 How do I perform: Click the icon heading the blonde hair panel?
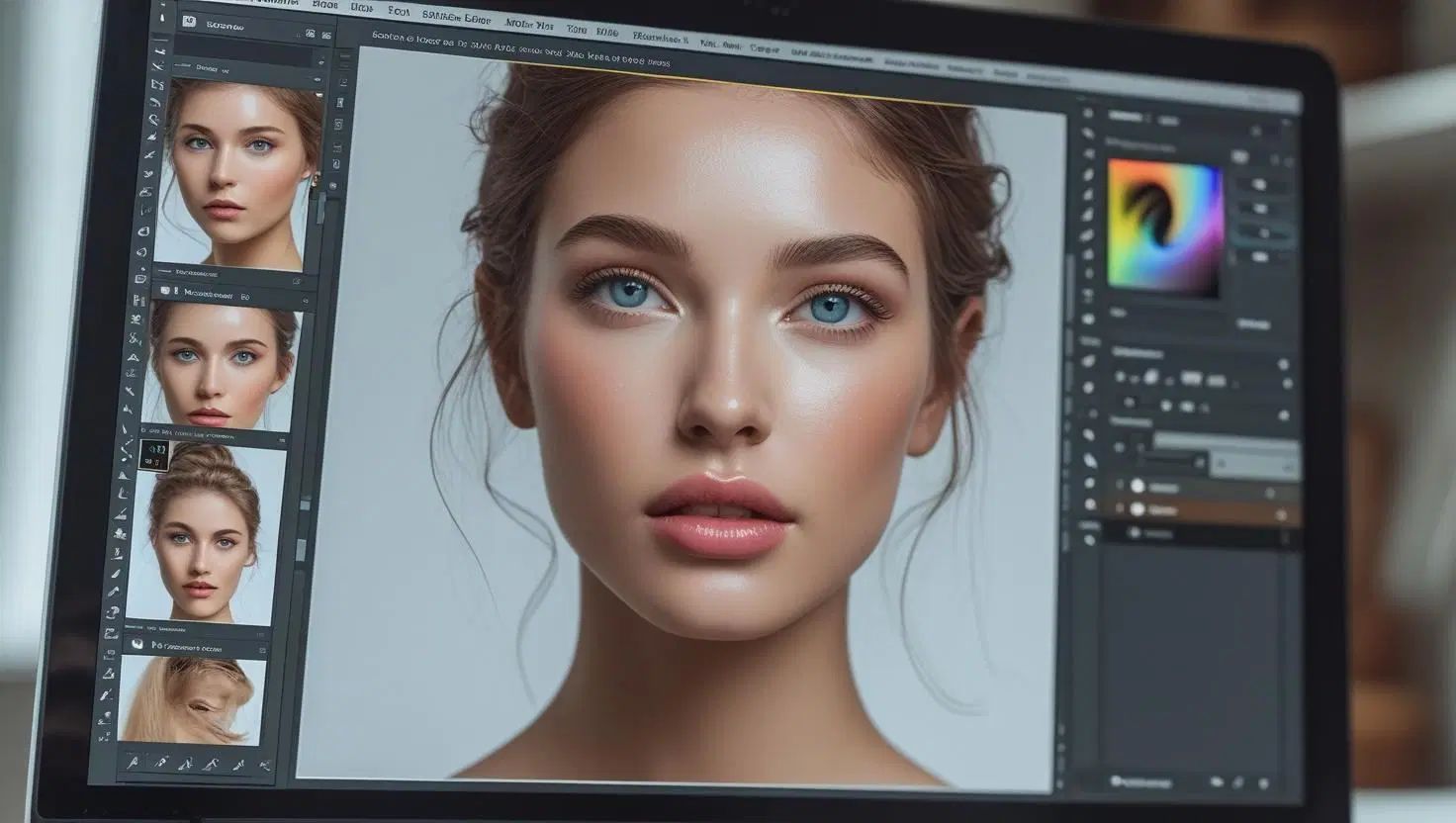137,644
